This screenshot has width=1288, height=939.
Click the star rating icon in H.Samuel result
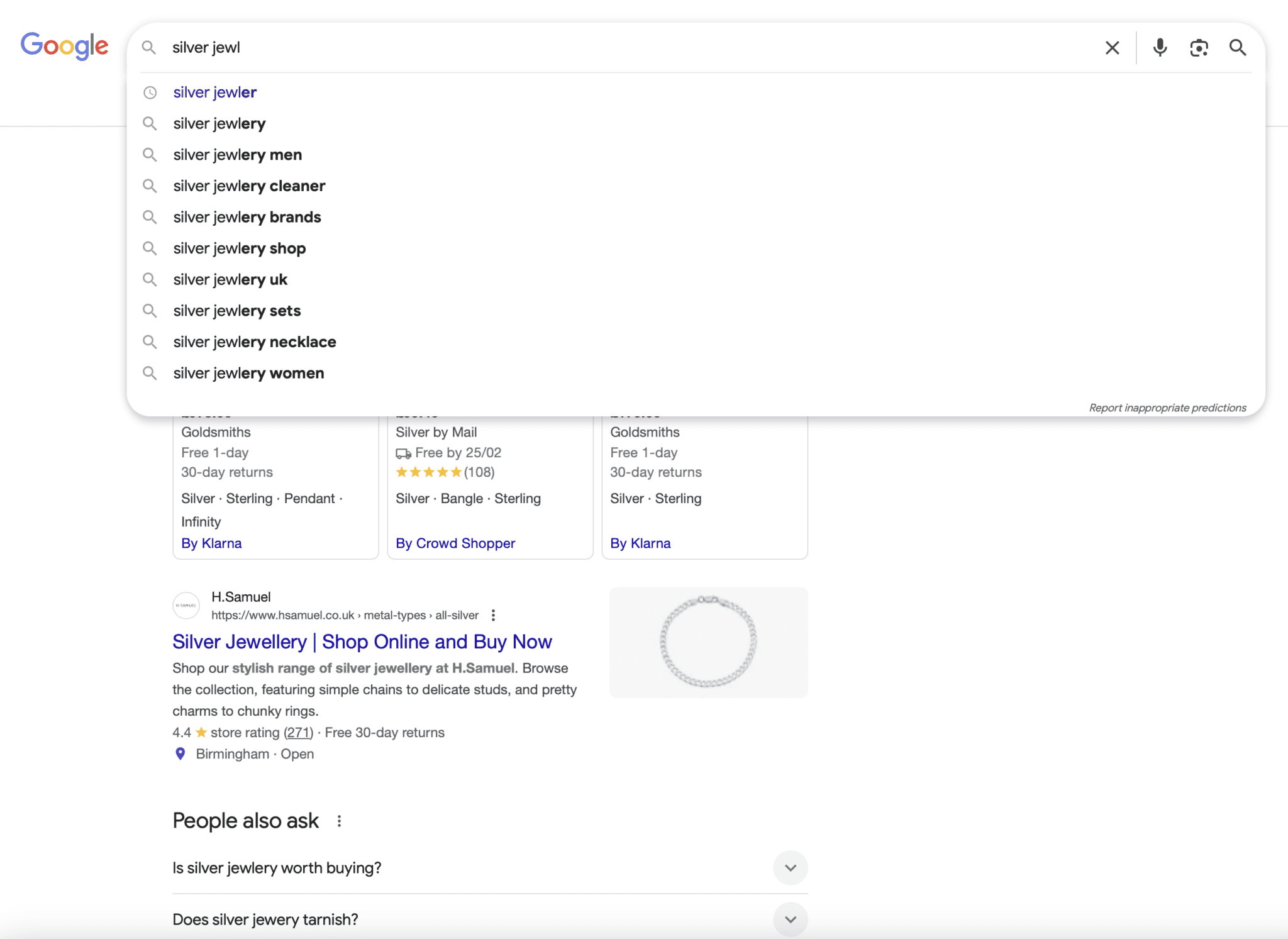click(201, 732)
